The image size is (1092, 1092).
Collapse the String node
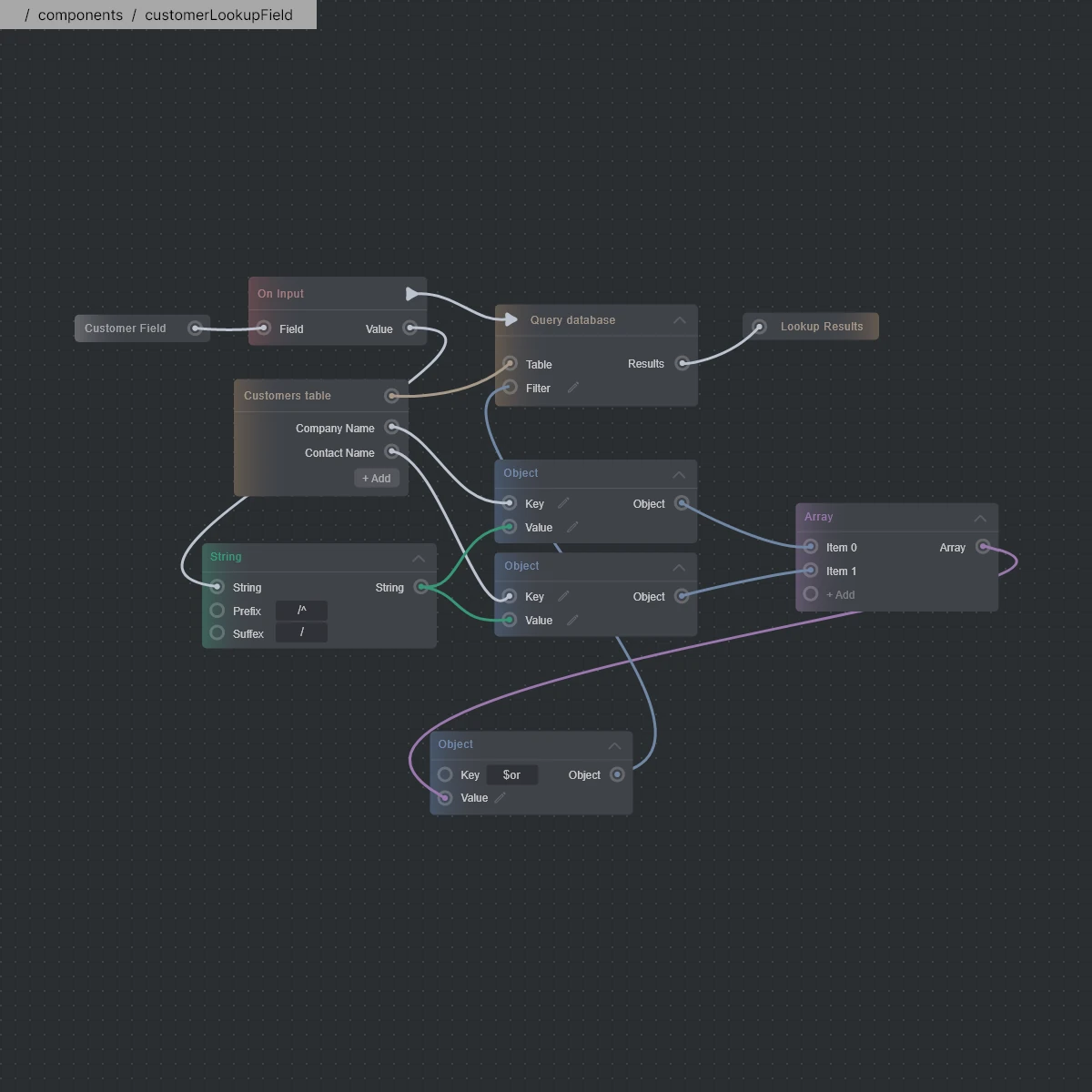click(419, 558)
